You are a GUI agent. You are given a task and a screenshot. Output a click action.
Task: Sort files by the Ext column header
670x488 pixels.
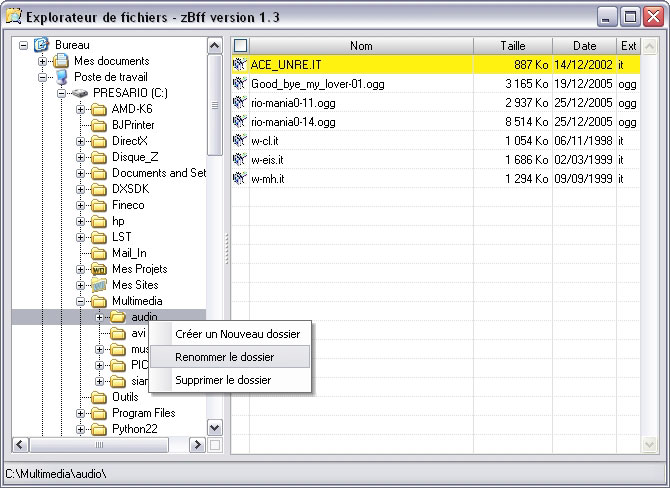(x=629, y=46)
